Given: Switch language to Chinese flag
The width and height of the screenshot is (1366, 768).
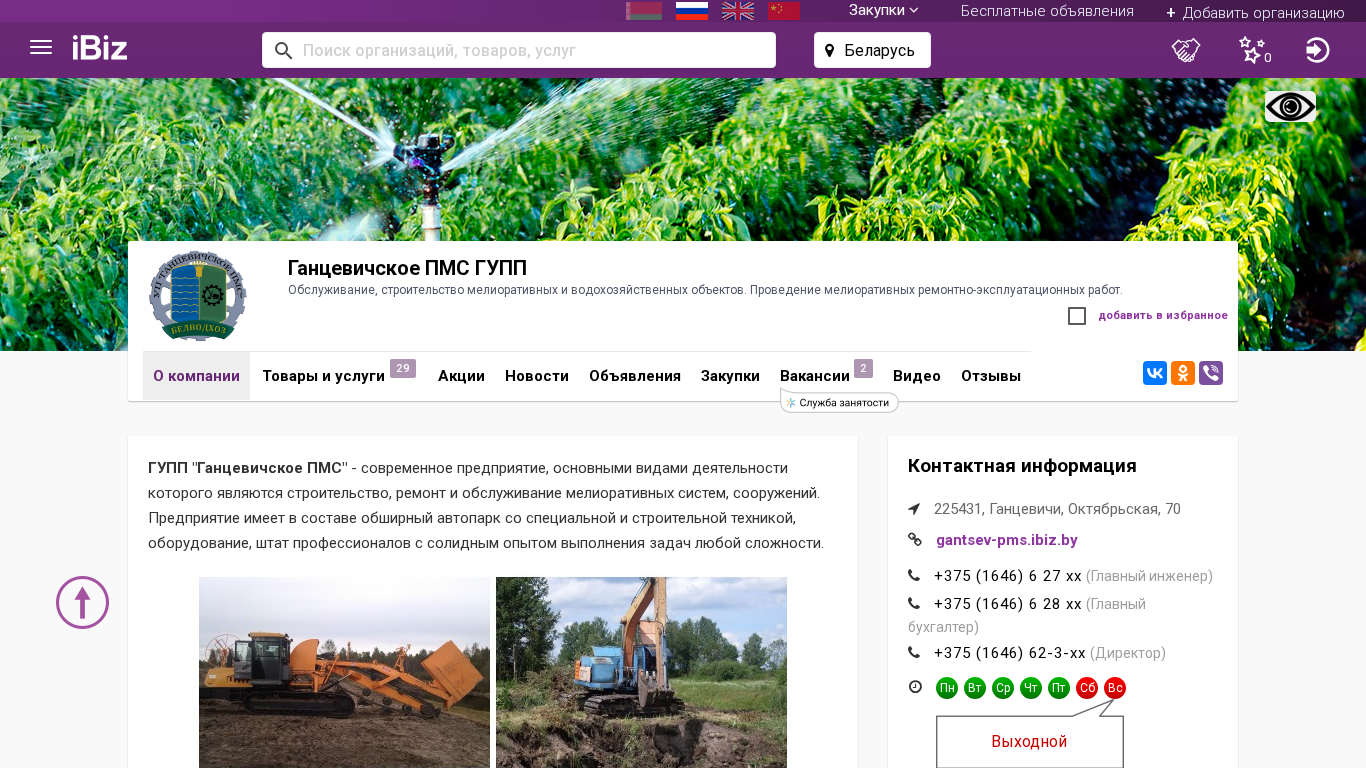Looking at the screenshot, I should click(784, 11).
